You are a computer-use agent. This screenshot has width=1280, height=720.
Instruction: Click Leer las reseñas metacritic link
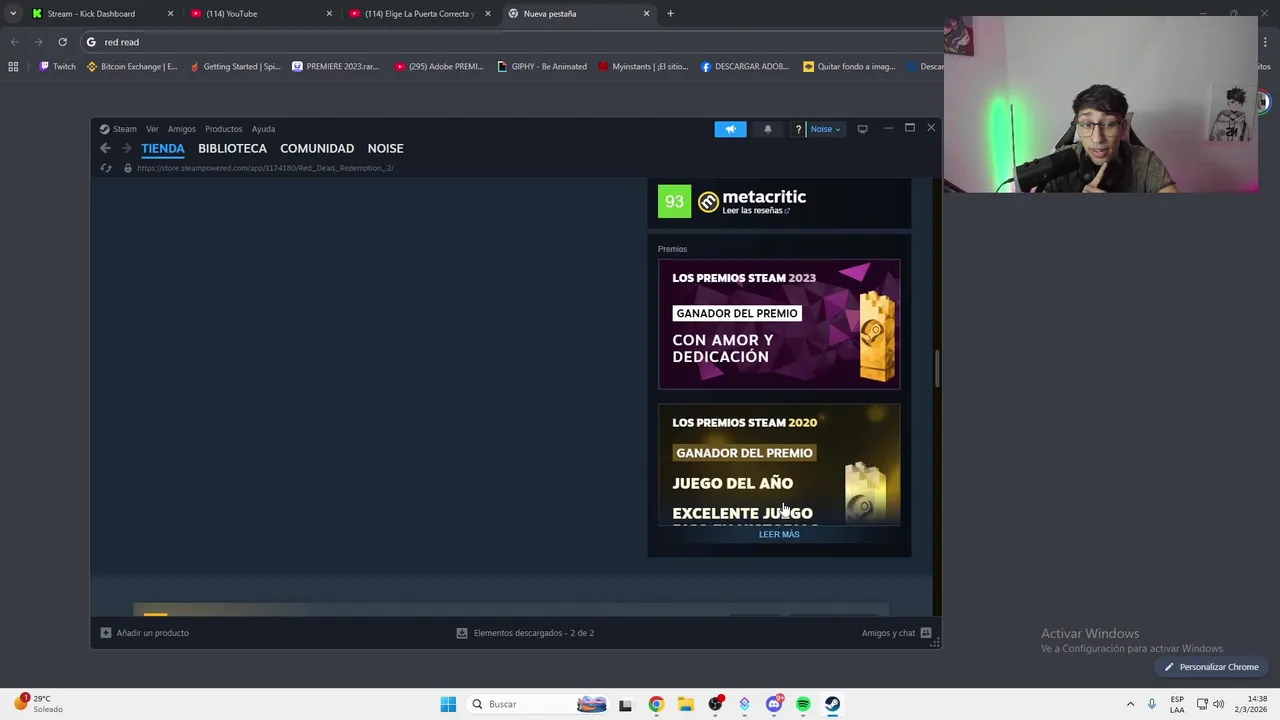pyautogui.click(x=756, y=211)
